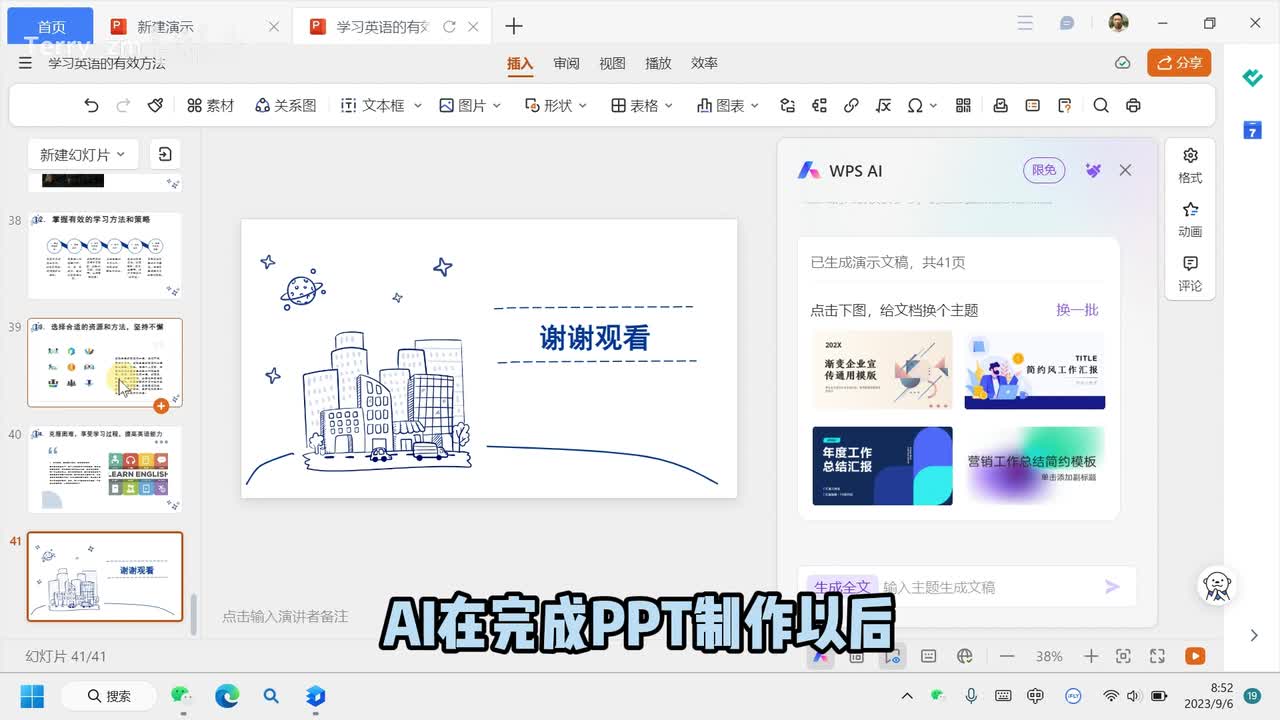Insert a hyperlink using the link icon
This screenshot has height=720, width=1280.
tap(851, 106)
